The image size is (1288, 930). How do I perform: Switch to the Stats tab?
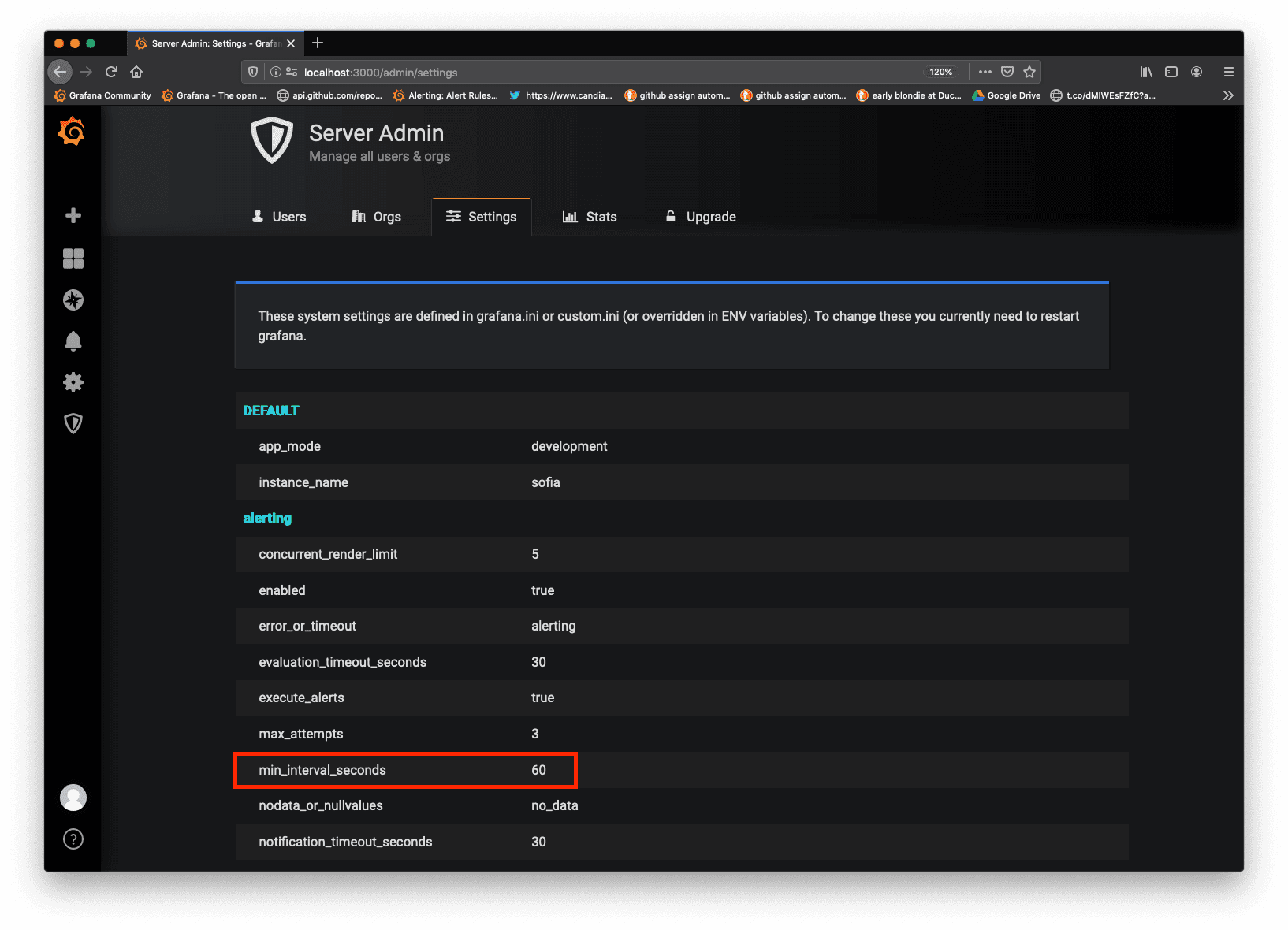click(590, 216)
